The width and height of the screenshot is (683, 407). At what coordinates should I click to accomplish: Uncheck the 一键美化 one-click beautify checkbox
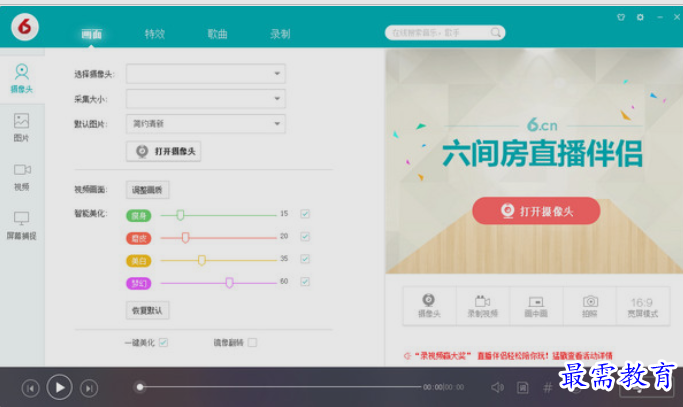(x=163, y=343)
